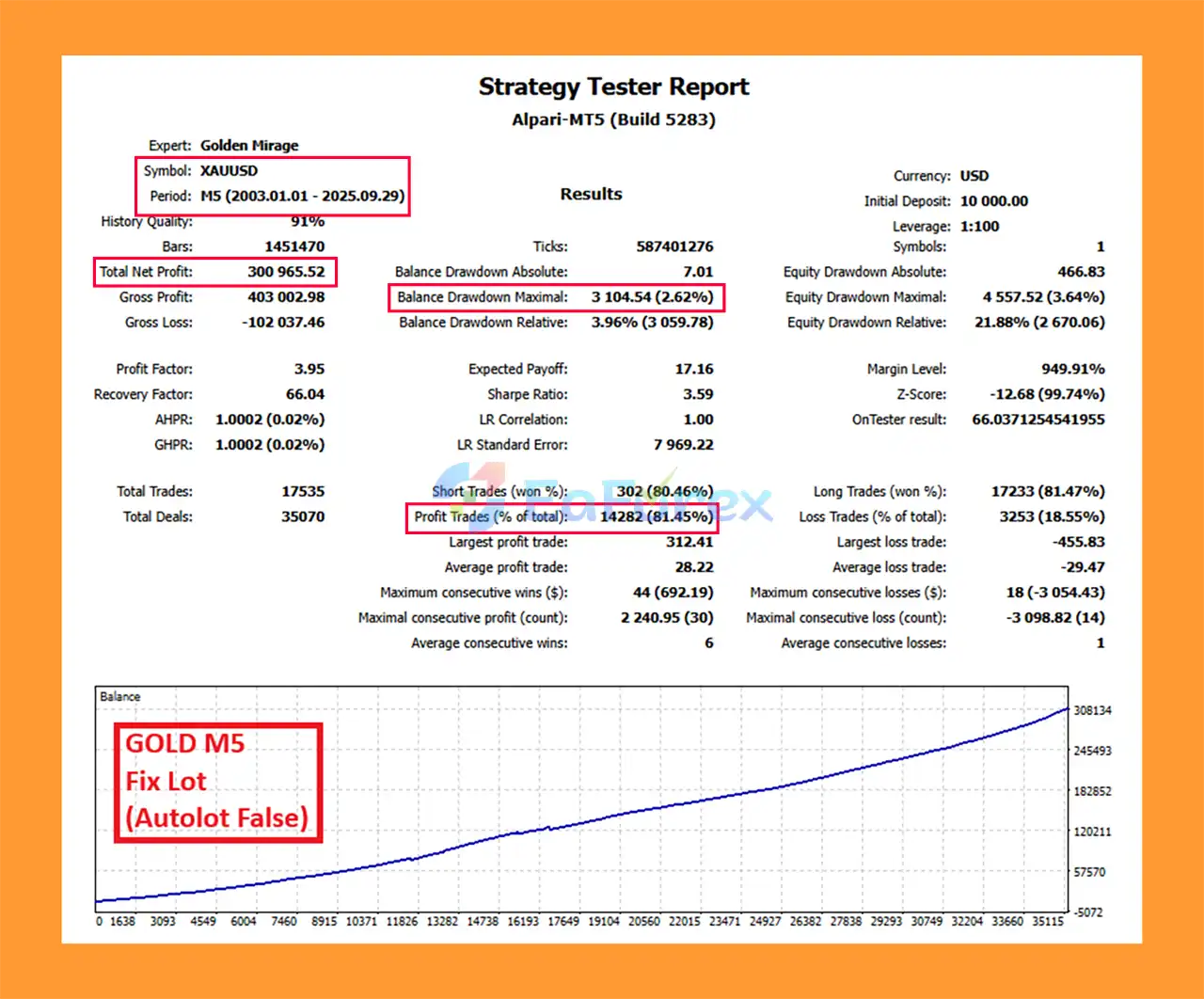Select the Alpari-MT5 build subtitle
Screen dimensions: 1204x999
pyautogui.click(x=613, y=119)
